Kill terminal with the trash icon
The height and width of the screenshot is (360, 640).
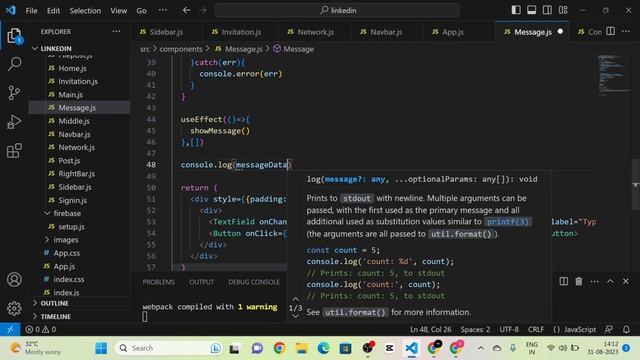[x=579, y=281]
